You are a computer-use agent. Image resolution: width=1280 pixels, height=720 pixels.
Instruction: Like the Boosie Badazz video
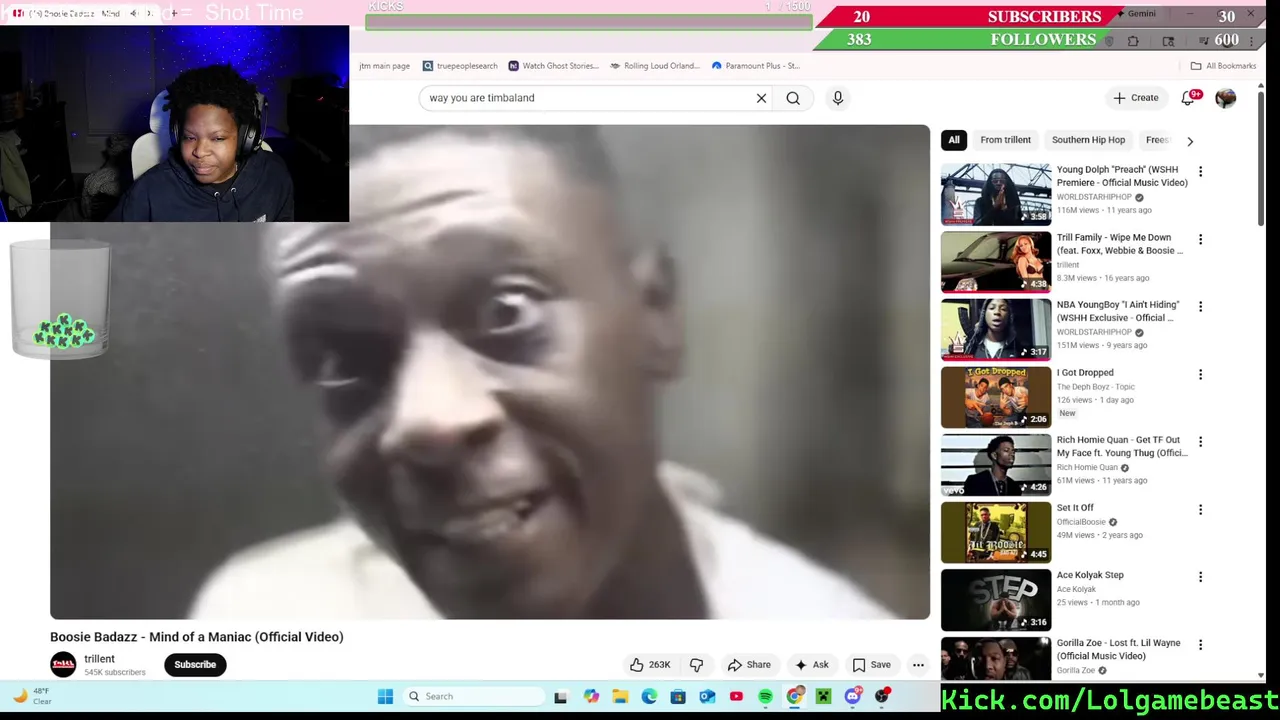650,664
